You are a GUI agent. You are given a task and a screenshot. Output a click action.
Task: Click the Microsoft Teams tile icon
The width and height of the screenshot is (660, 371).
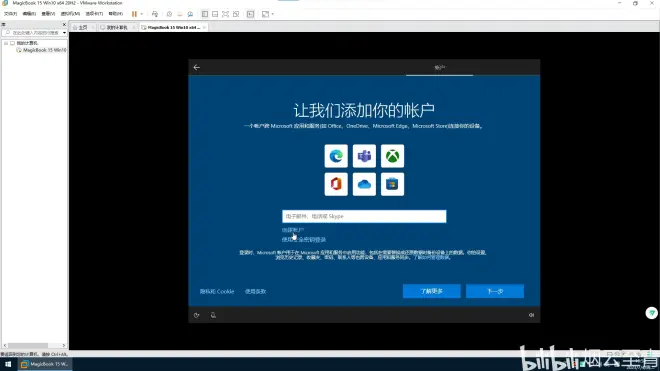pyautogui.click(x=364, y=156)
